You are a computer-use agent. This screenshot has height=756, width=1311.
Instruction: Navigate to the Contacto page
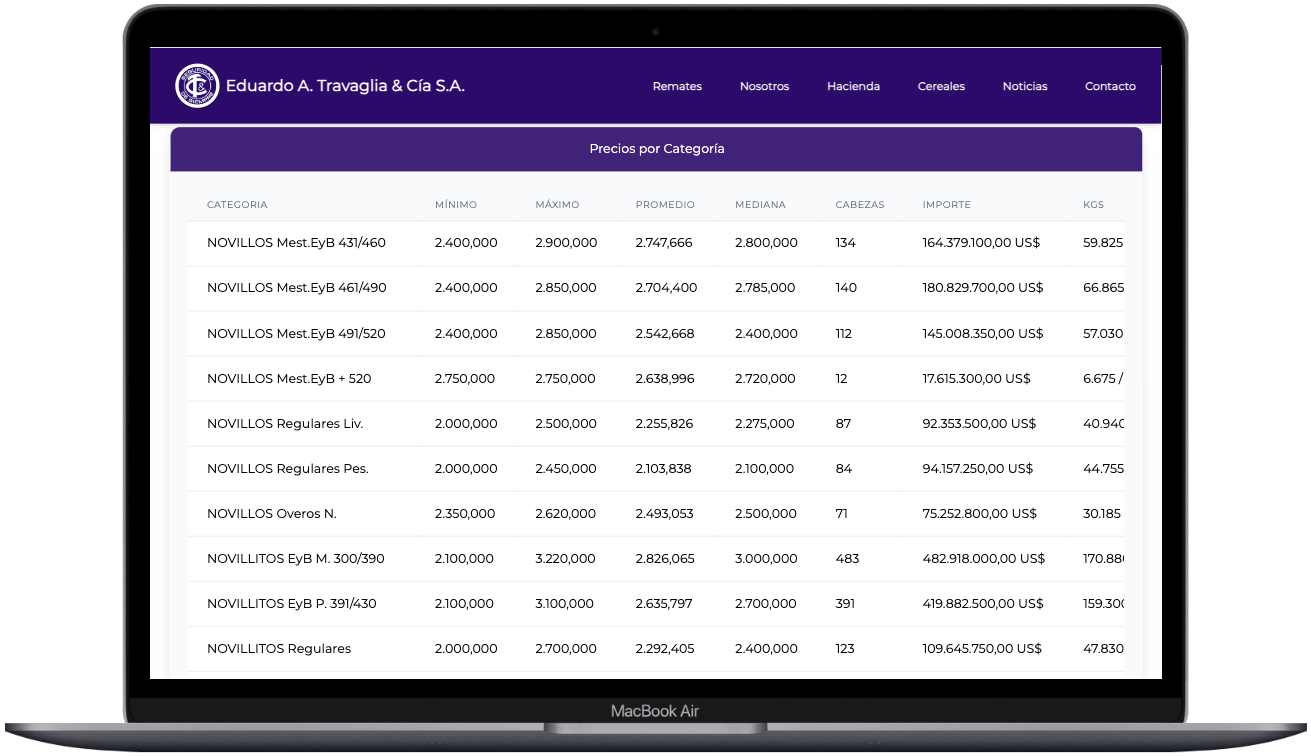tap(1110, 87)
